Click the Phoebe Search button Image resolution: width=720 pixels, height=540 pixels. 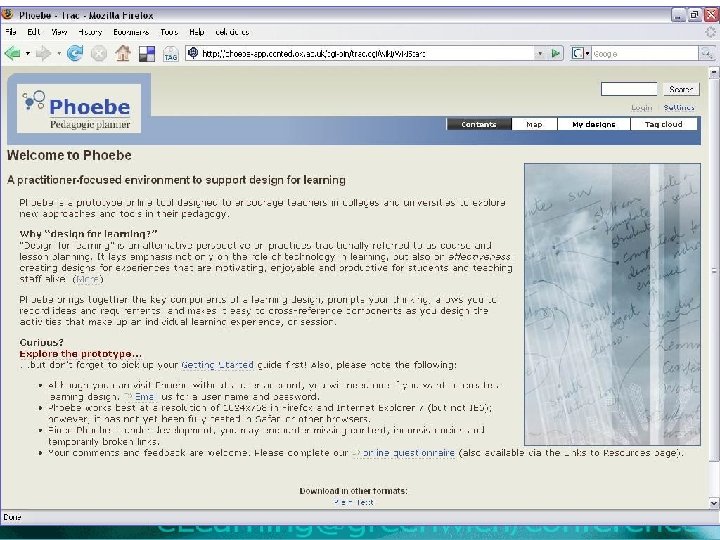(681, 89)
